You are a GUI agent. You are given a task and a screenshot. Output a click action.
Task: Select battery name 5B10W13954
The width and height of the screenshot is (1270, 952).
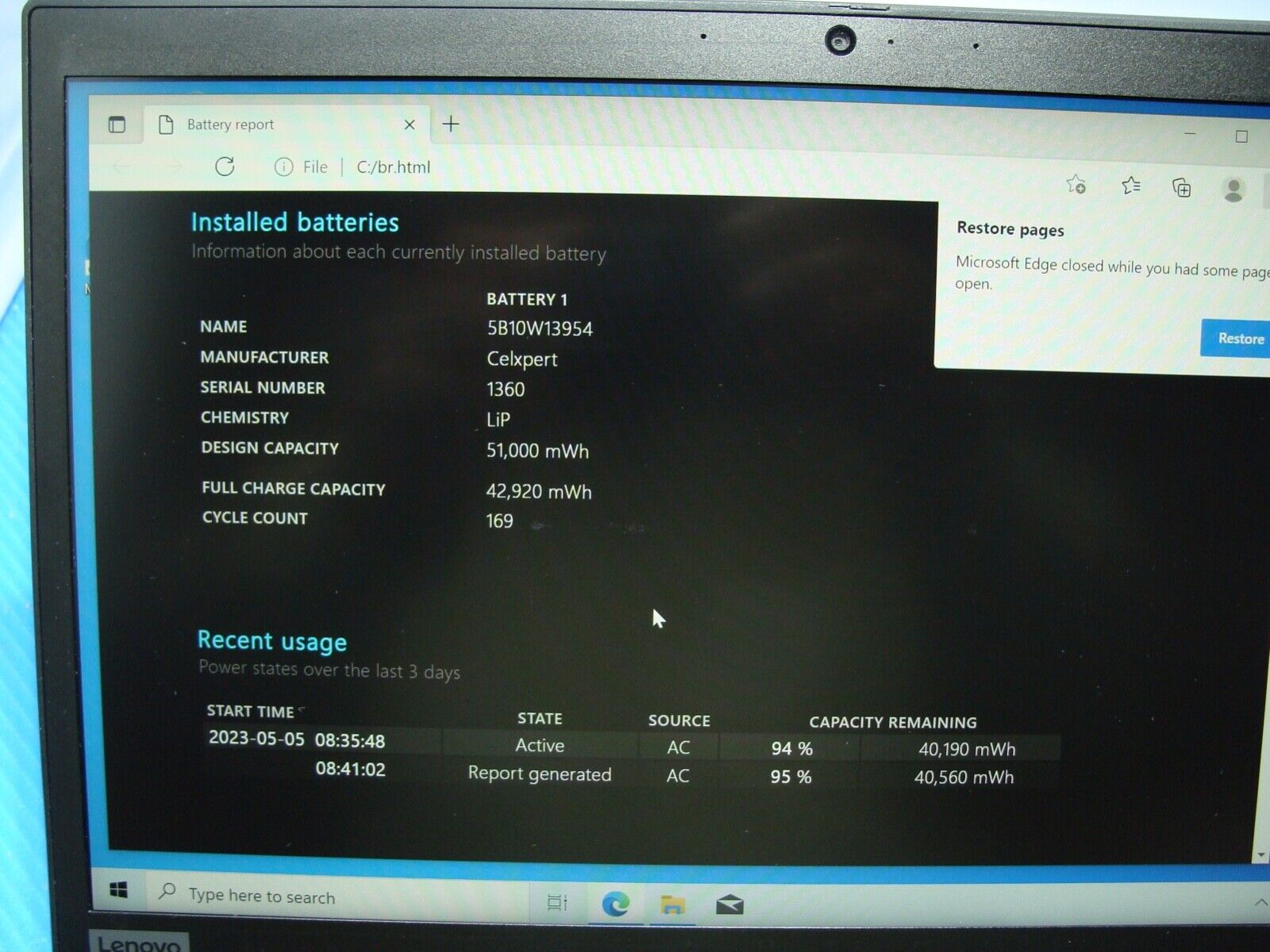pos(540,328)
